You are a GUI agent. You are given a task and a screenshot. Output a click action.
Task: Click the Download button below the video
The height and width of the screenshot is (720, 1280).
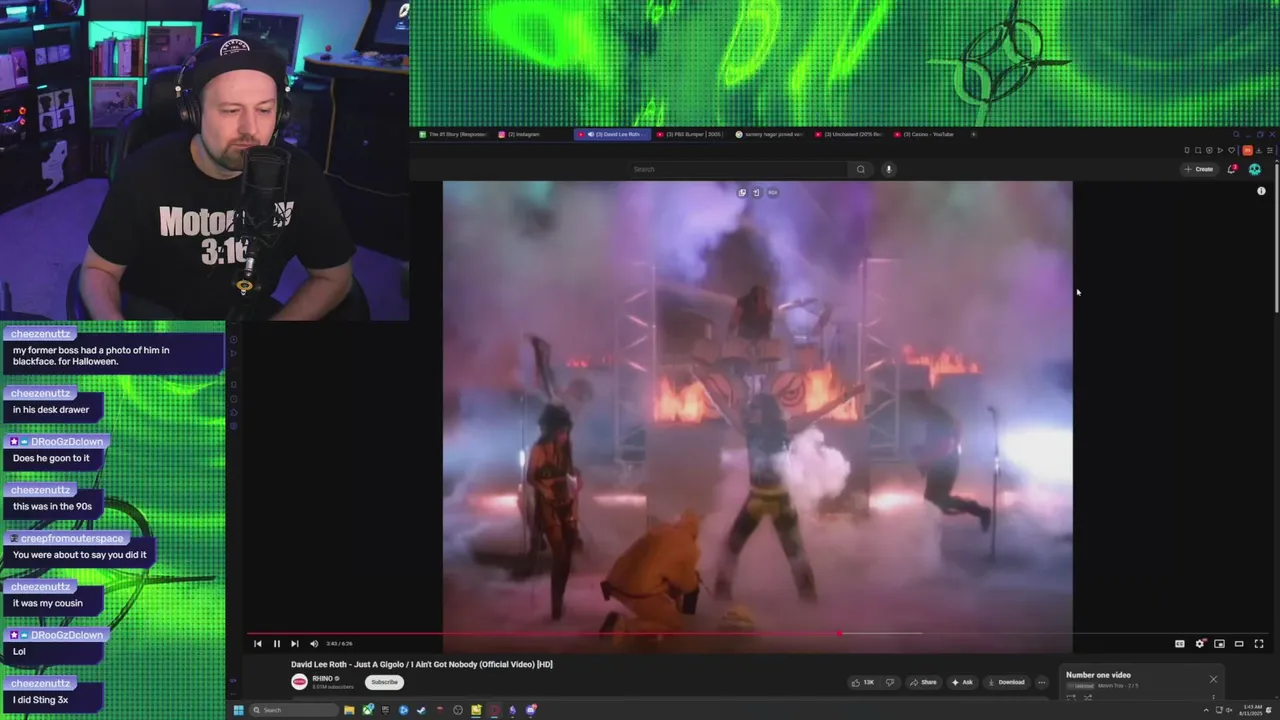point(1006,682)
